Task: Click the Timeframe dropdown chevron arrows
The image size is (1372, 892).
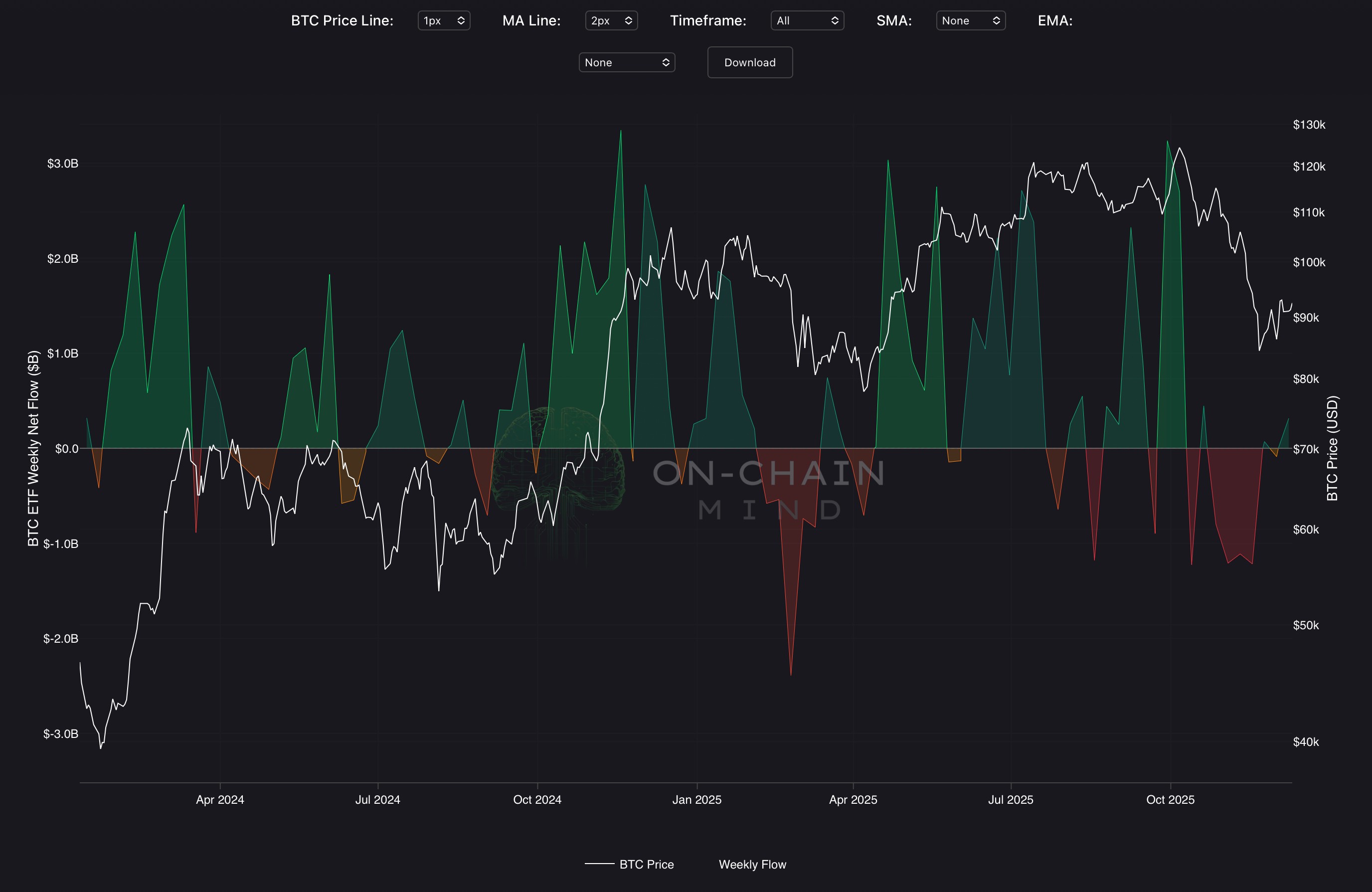Action: 834,21
